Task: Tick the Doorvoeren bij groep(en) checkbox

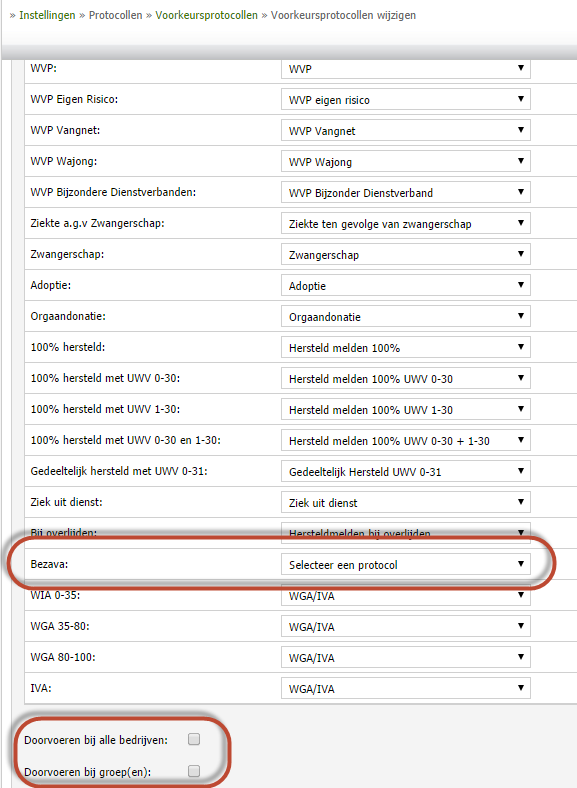Action: 194,771
